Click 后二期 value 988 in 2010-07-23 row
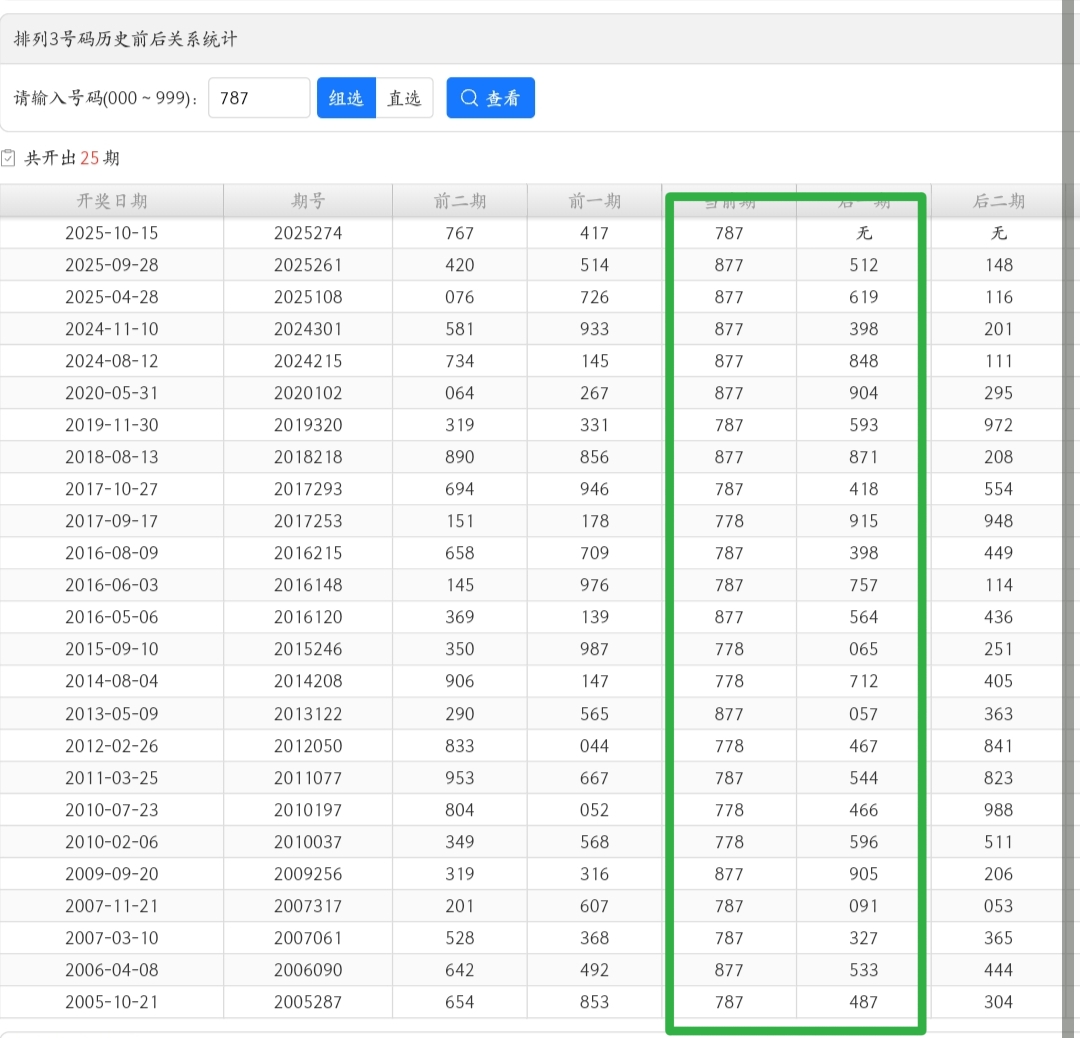The height and width of the screenshot is (1038, 1080). pos(999,810)
